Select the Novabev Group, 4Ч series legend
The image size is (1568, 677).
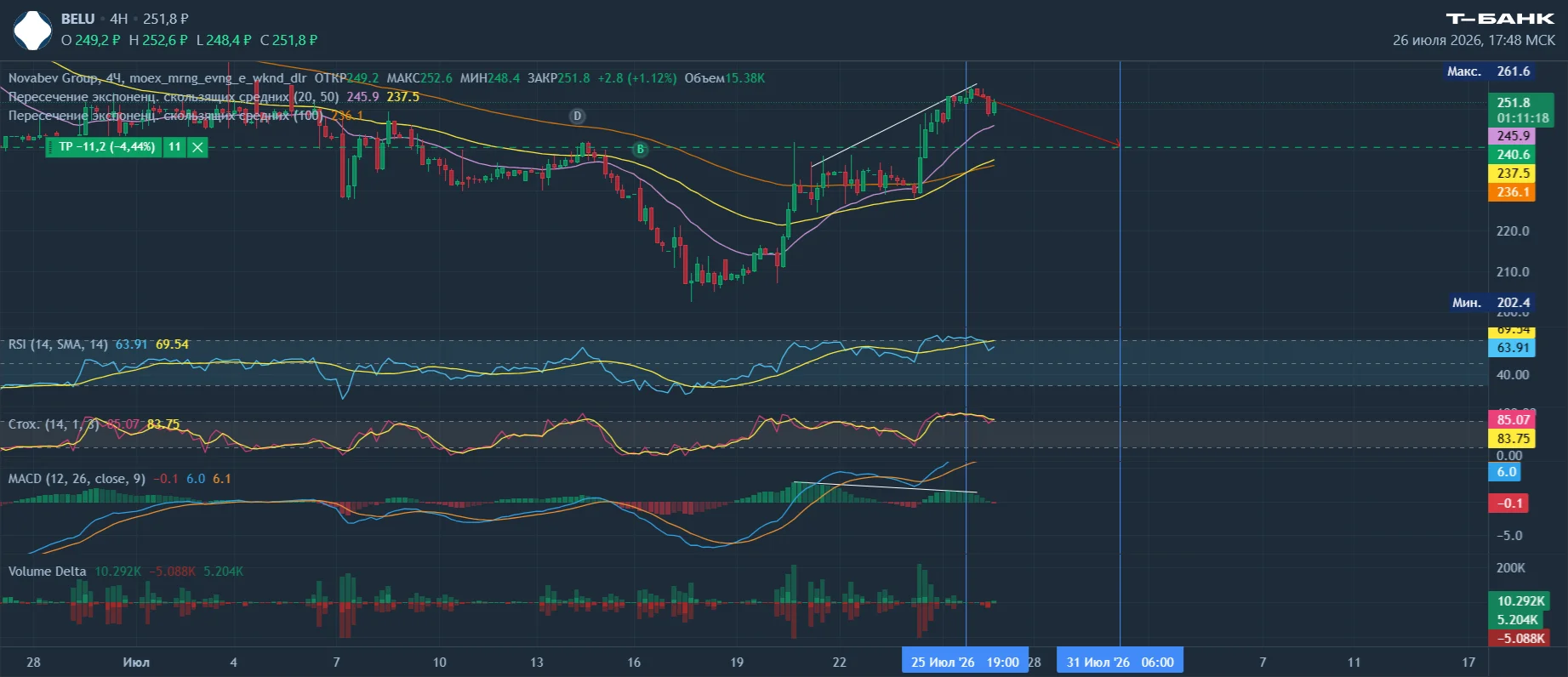tap(157, 78)
